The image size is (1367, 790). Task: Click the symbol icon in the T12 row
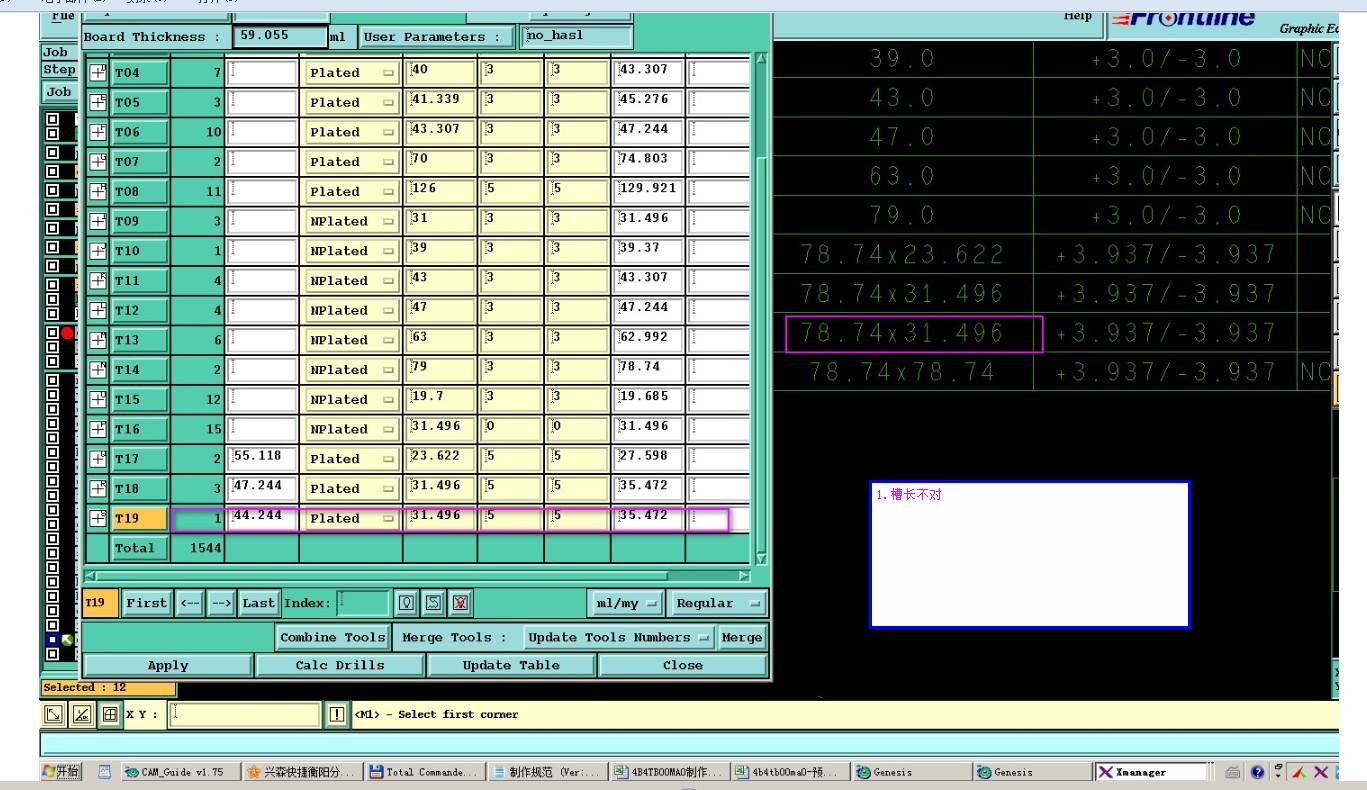tap(98, 310)
